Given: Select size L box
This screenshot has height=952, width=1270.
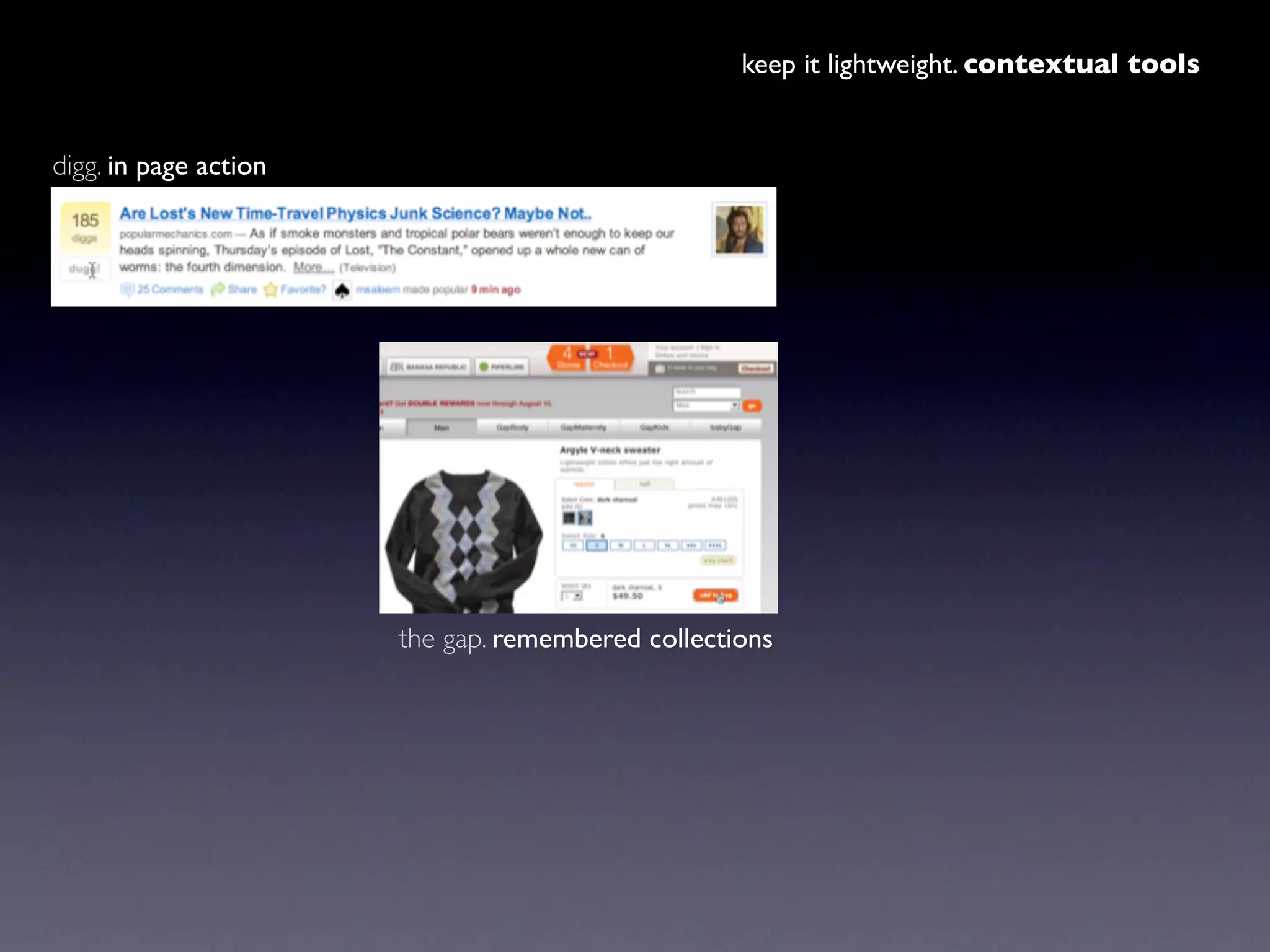Looking at the screenshot, I should (644, 545).
